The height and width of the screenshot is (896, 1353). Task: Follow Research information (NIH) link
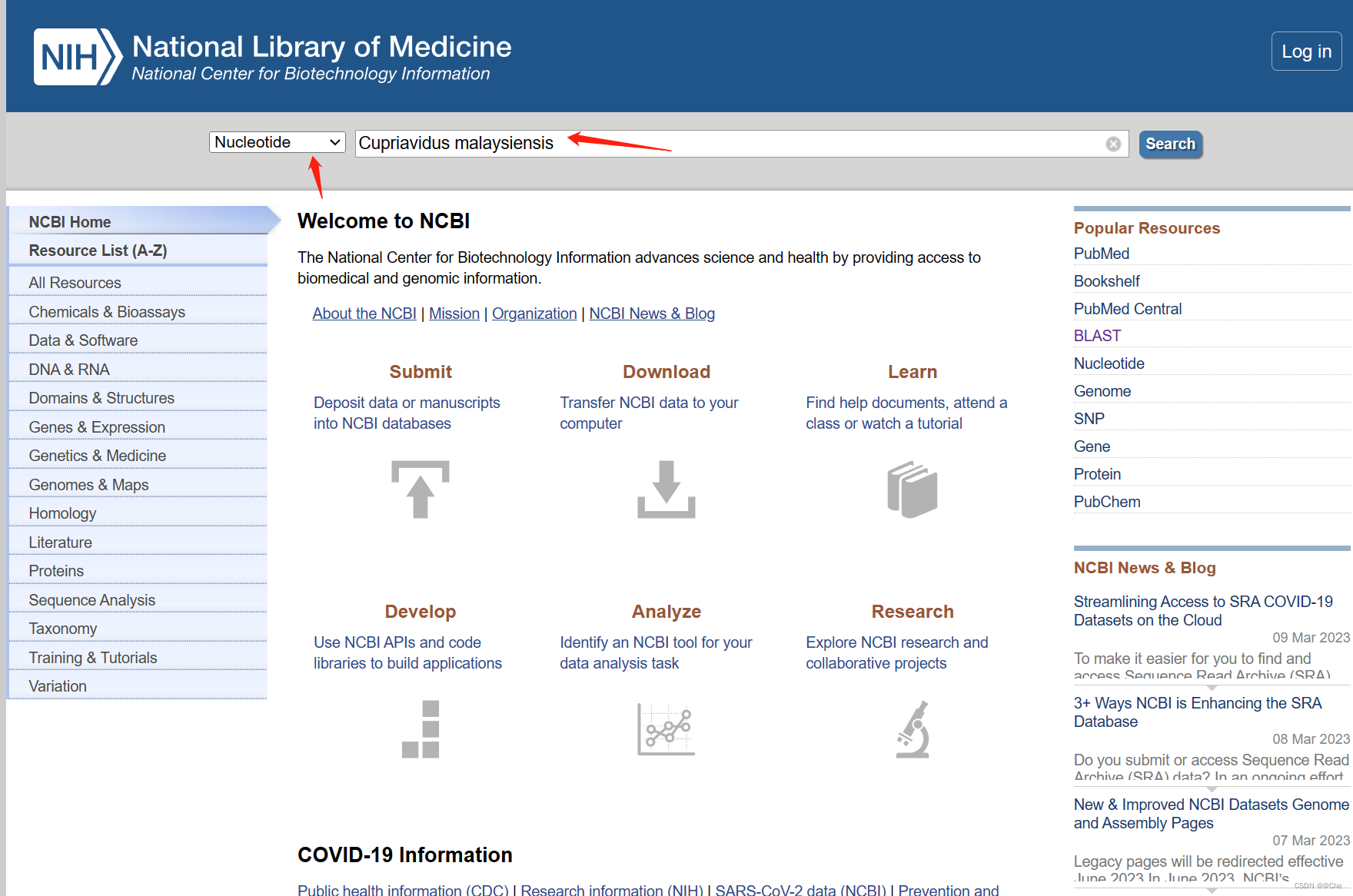[612, 890]
